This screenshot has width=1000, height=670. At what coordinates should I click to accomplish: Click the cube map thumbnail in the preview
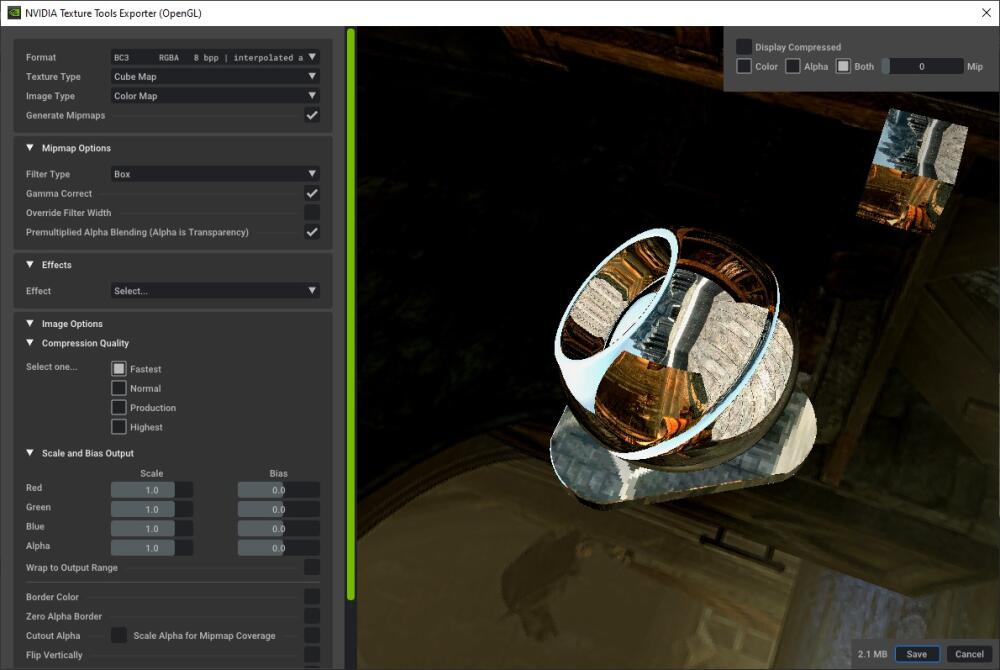pyautogui.click(x=912, y=170)
